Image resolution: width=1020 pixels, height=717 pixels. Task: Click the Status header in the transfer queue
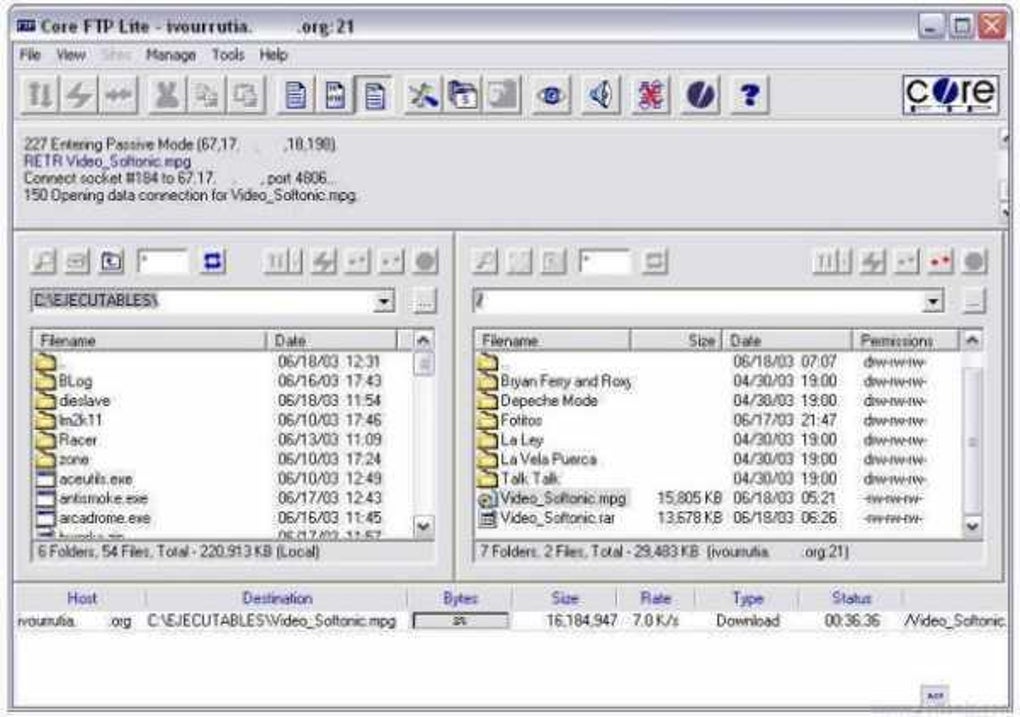tap(851, 598)
